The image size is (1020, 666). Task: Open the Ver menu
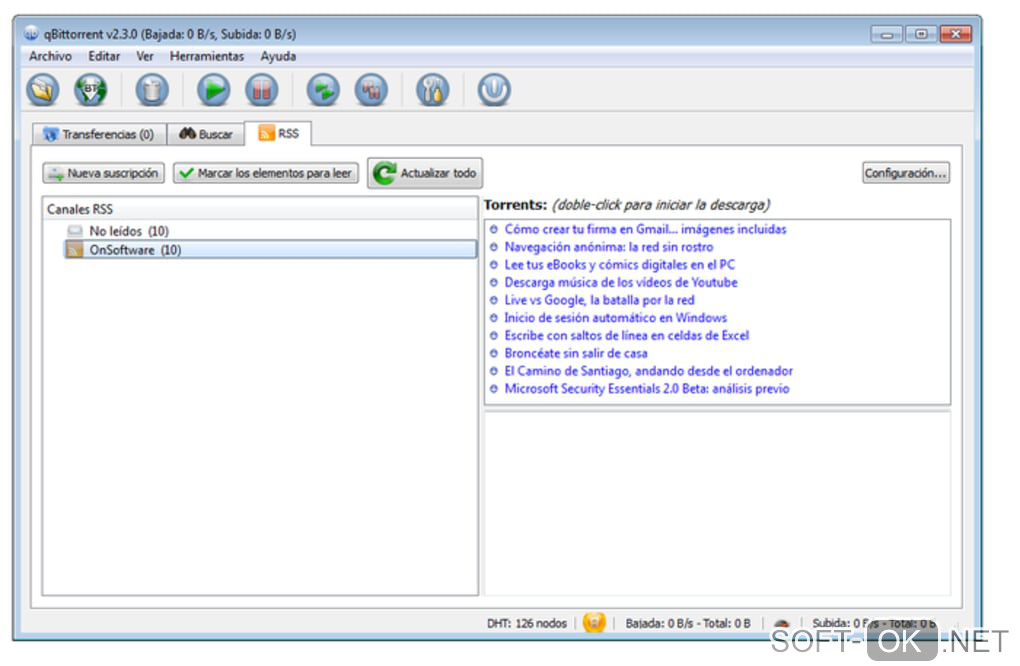[x=144, y=56]
